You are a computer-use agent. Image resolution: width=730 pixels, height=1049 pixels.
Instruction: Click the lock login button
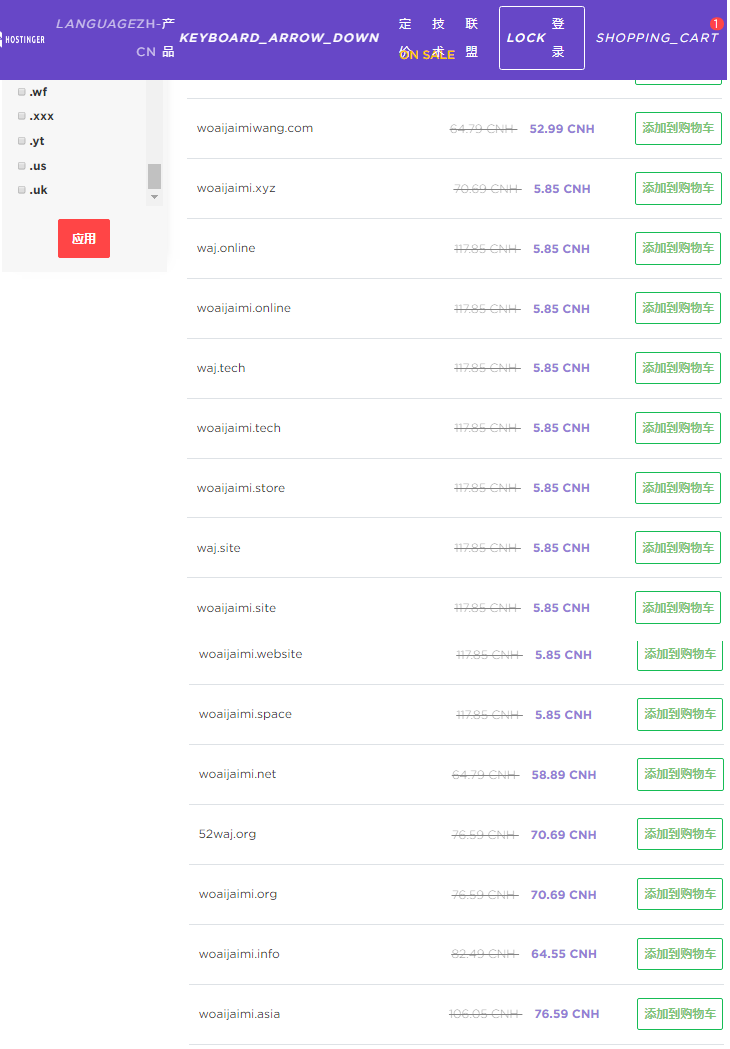point(541,38)
